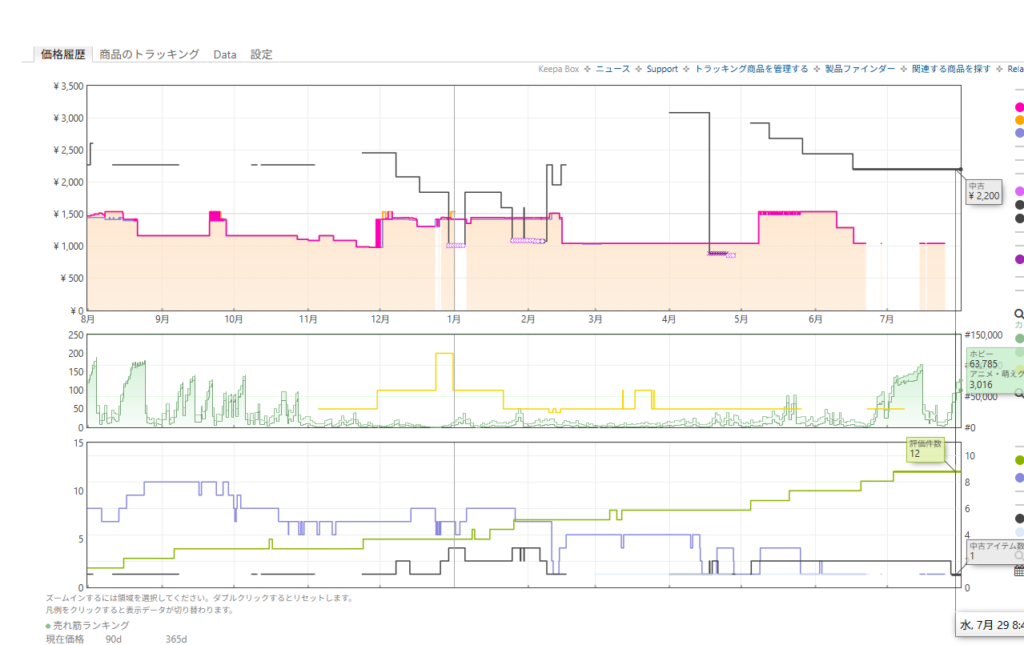Click the light magenta legend dot
This screenshot has height=645, width=1024.
tap(1019, 191)
